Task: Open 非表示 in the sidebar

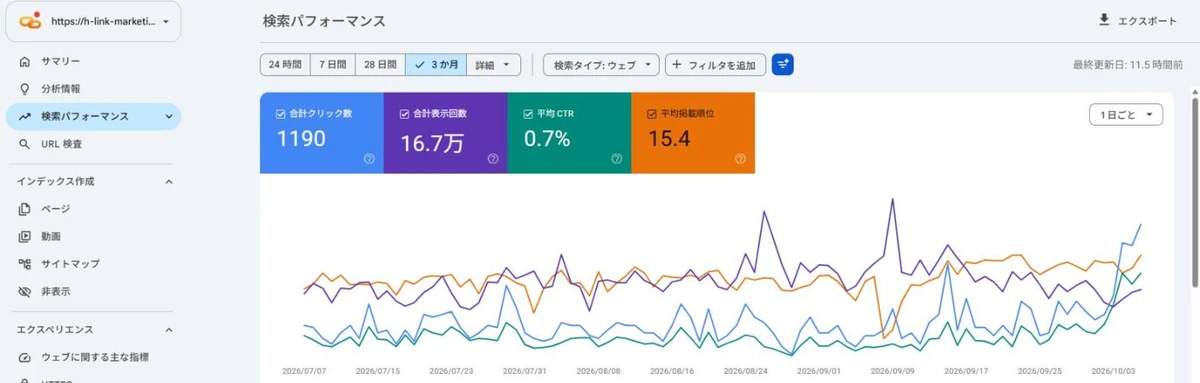Action: [x=93, y=291]
